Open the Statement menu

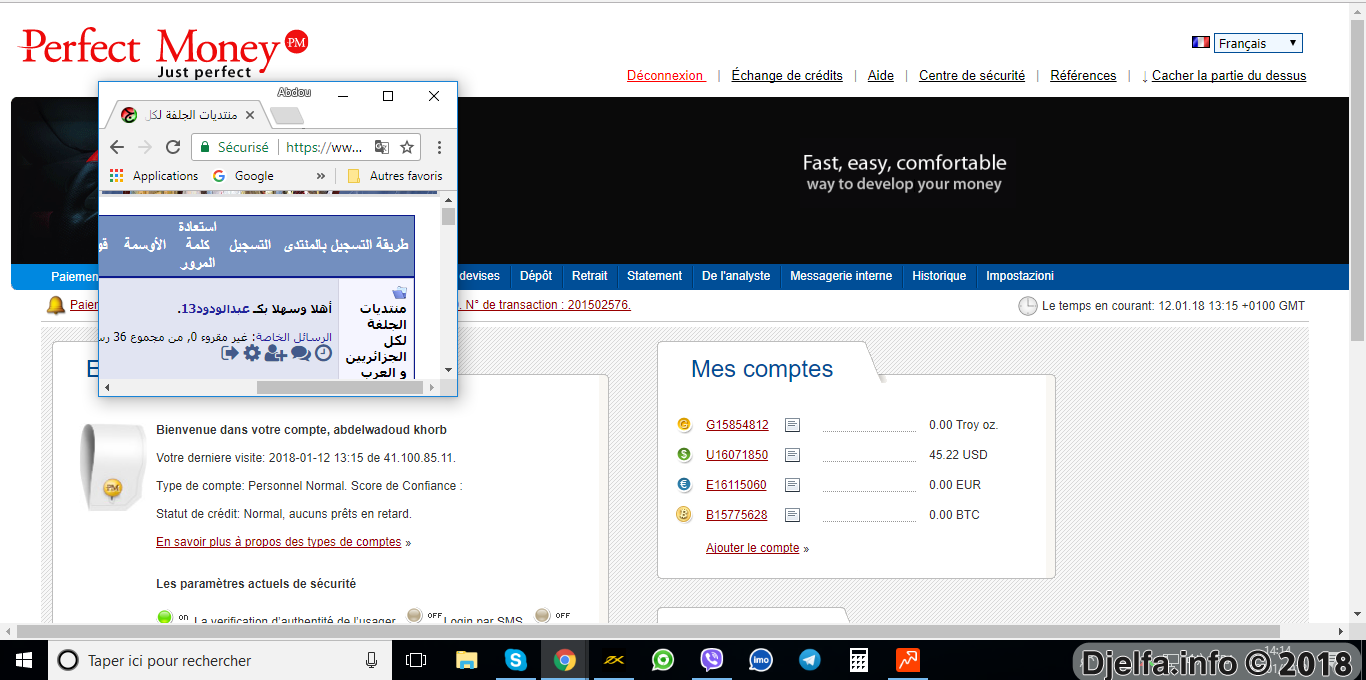click(x=655, y=276)
